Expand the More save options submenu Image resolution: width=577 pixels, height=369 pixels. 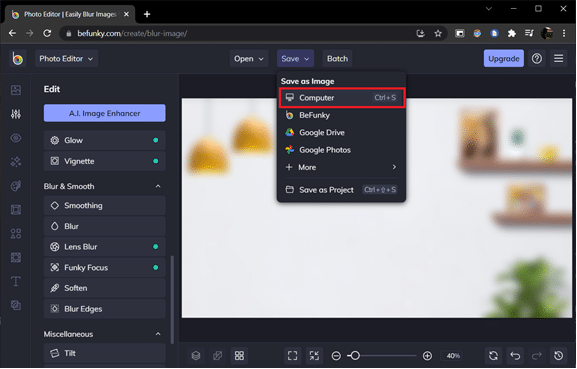(341, 167)
